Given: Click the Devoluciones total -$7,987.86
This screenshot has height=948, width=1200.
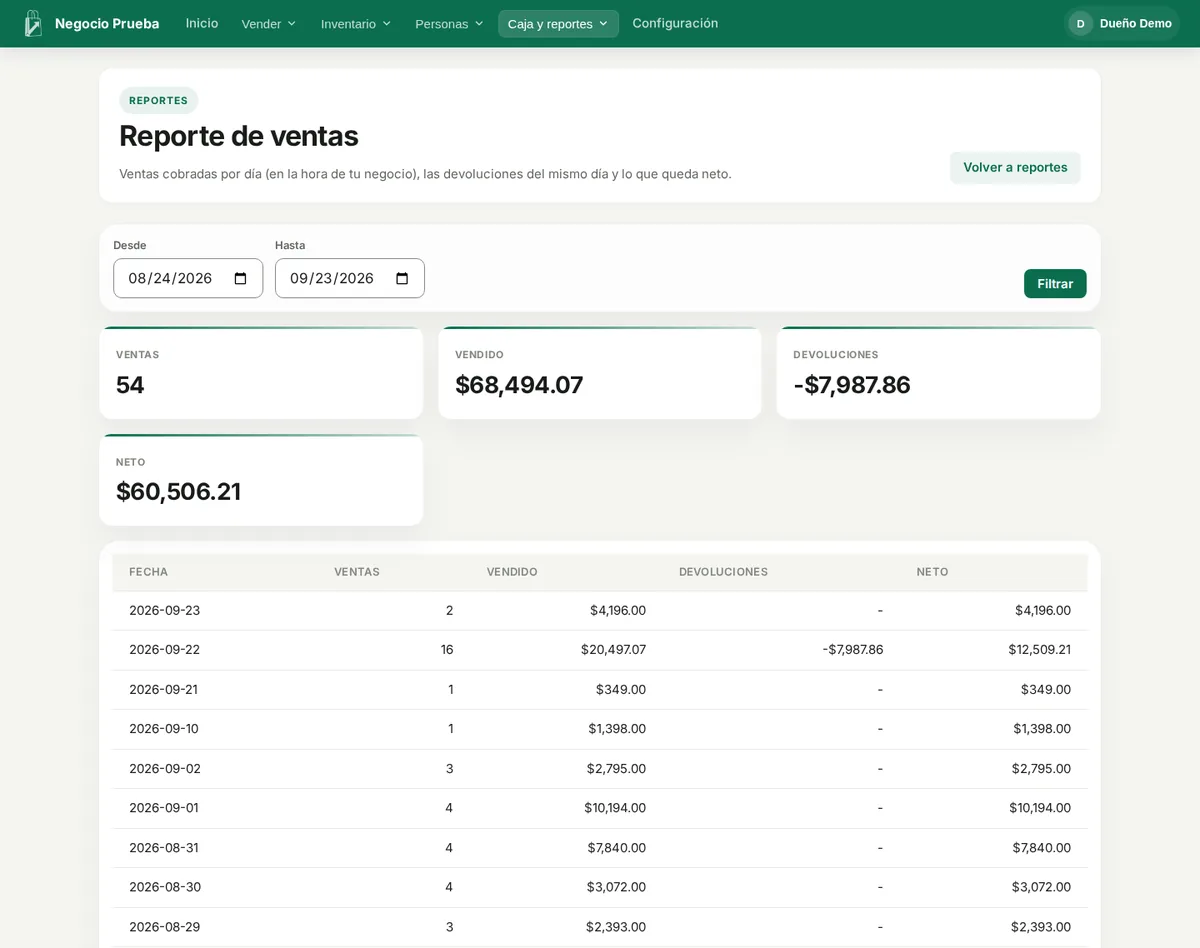Looking at the screenshot, I should (x=852, y=385).
